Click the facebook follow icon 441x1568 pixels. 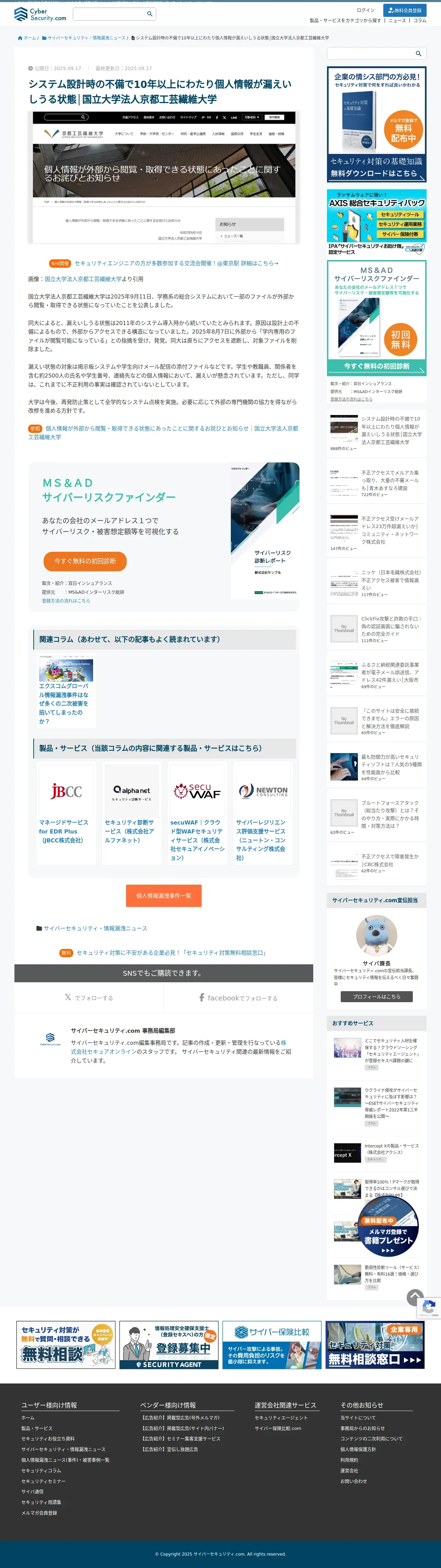[202, 997]
